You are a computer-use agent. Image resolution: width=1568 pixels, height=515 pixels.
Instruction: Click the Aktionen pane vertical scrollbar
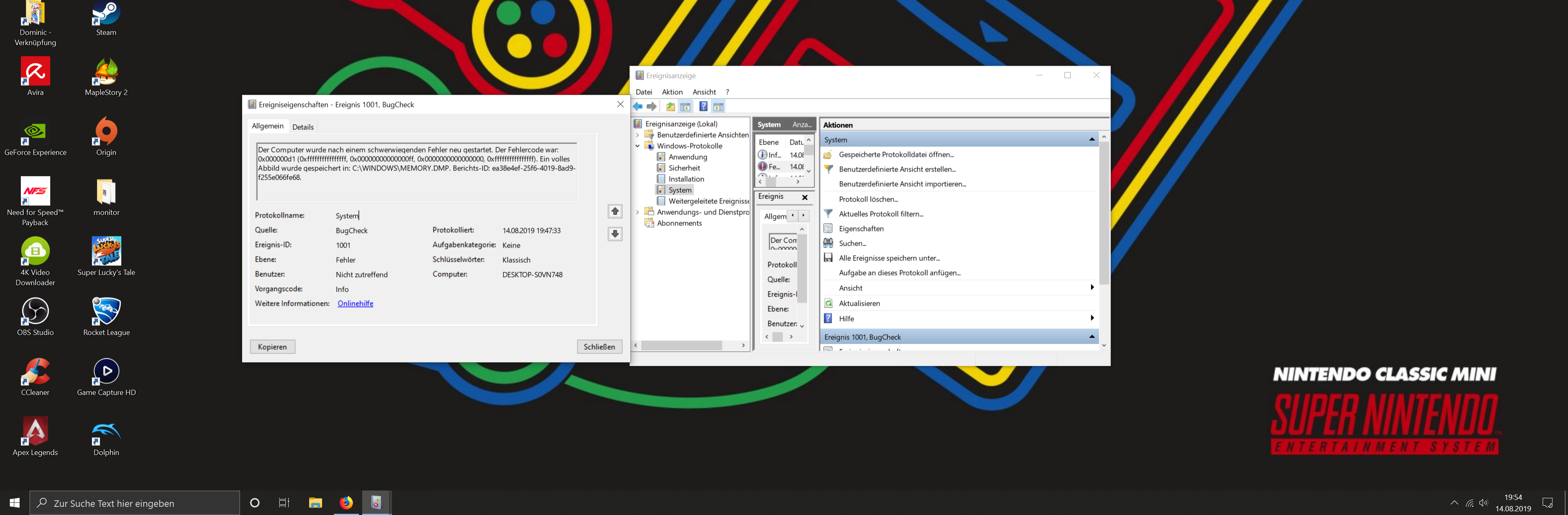point(1104,213)
